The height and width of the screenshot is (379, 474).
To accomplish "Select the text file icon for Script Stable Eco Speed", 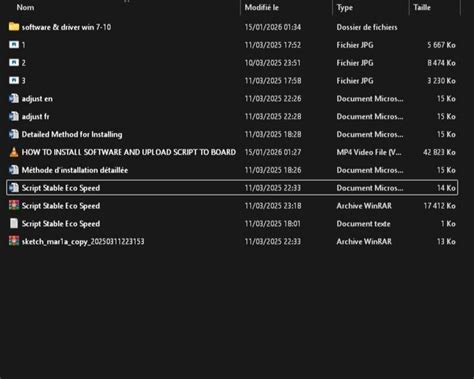I will tap(14, 223).
